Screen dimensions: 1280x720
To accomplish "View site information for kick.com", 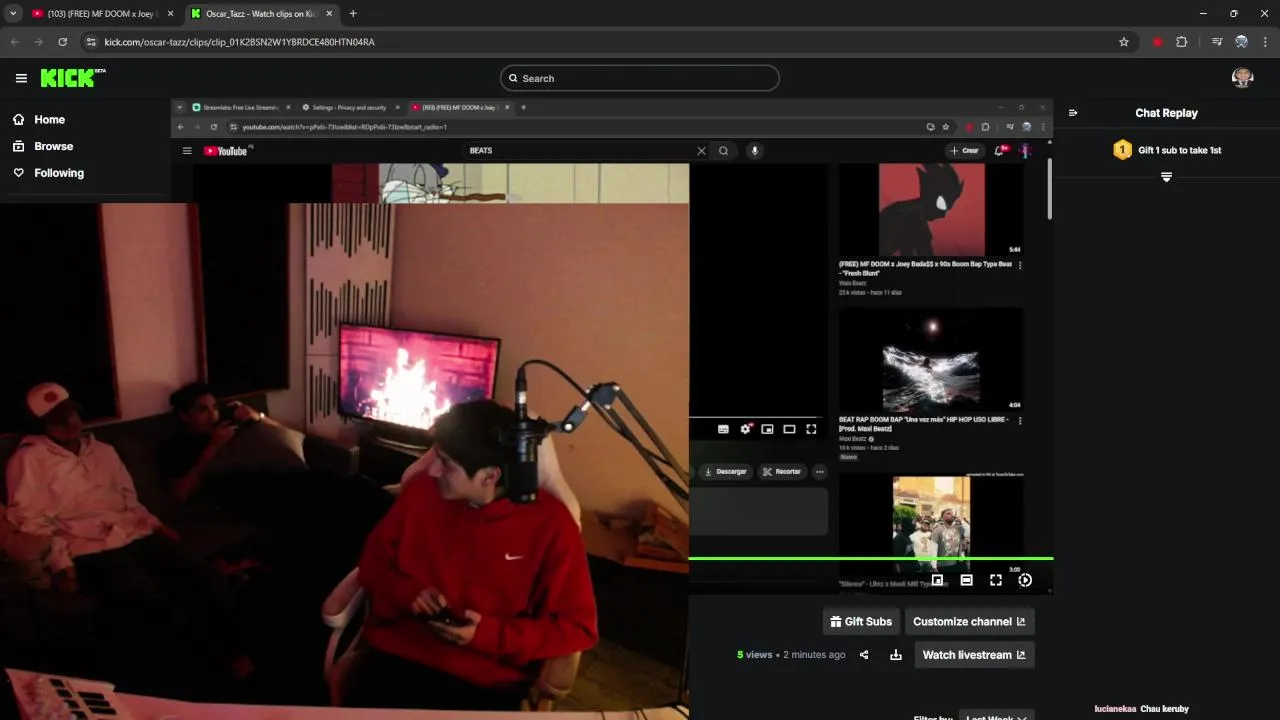I will (91, 42).
